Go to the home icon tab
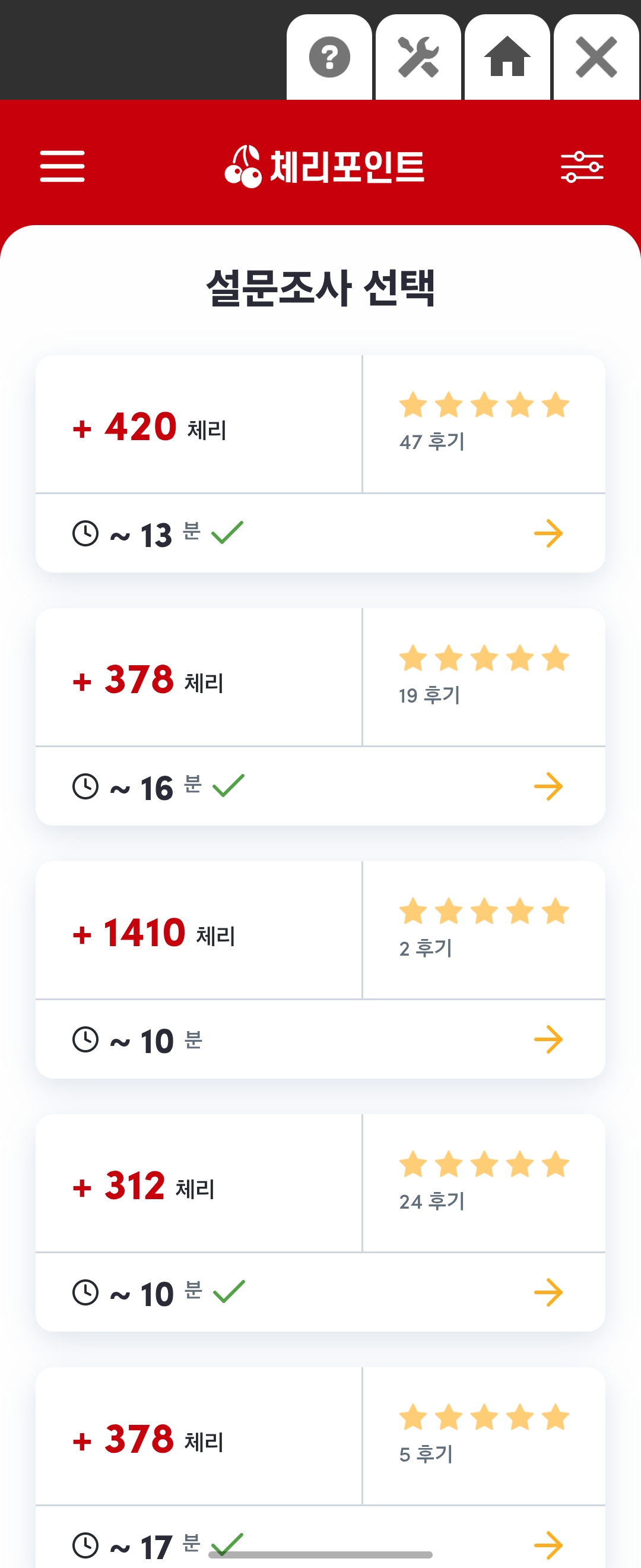641x1568 pixels. tap(507, 57)
